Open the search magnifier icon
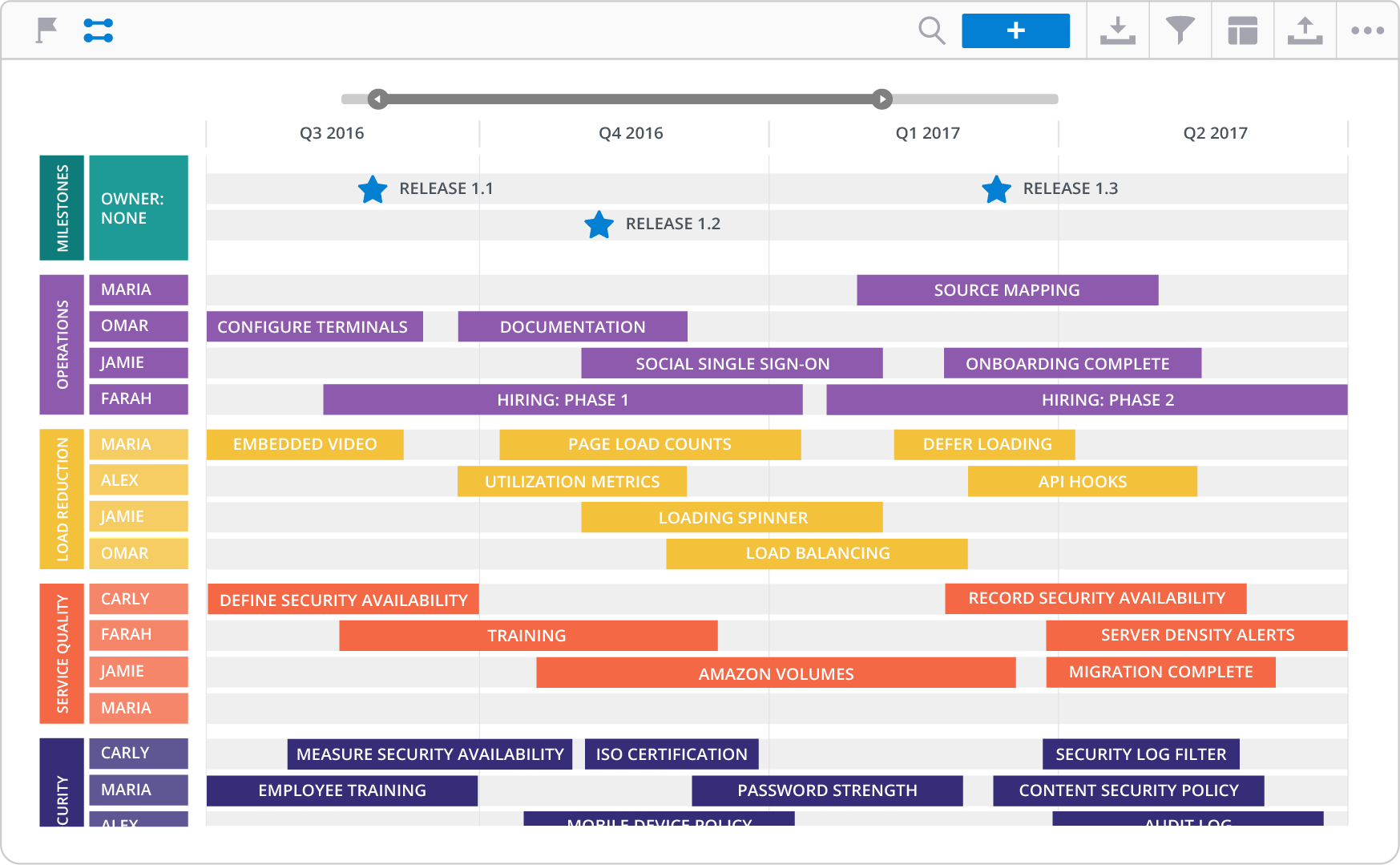The width and height of the screenshot is (1400, 865). (x=931, y=30)
